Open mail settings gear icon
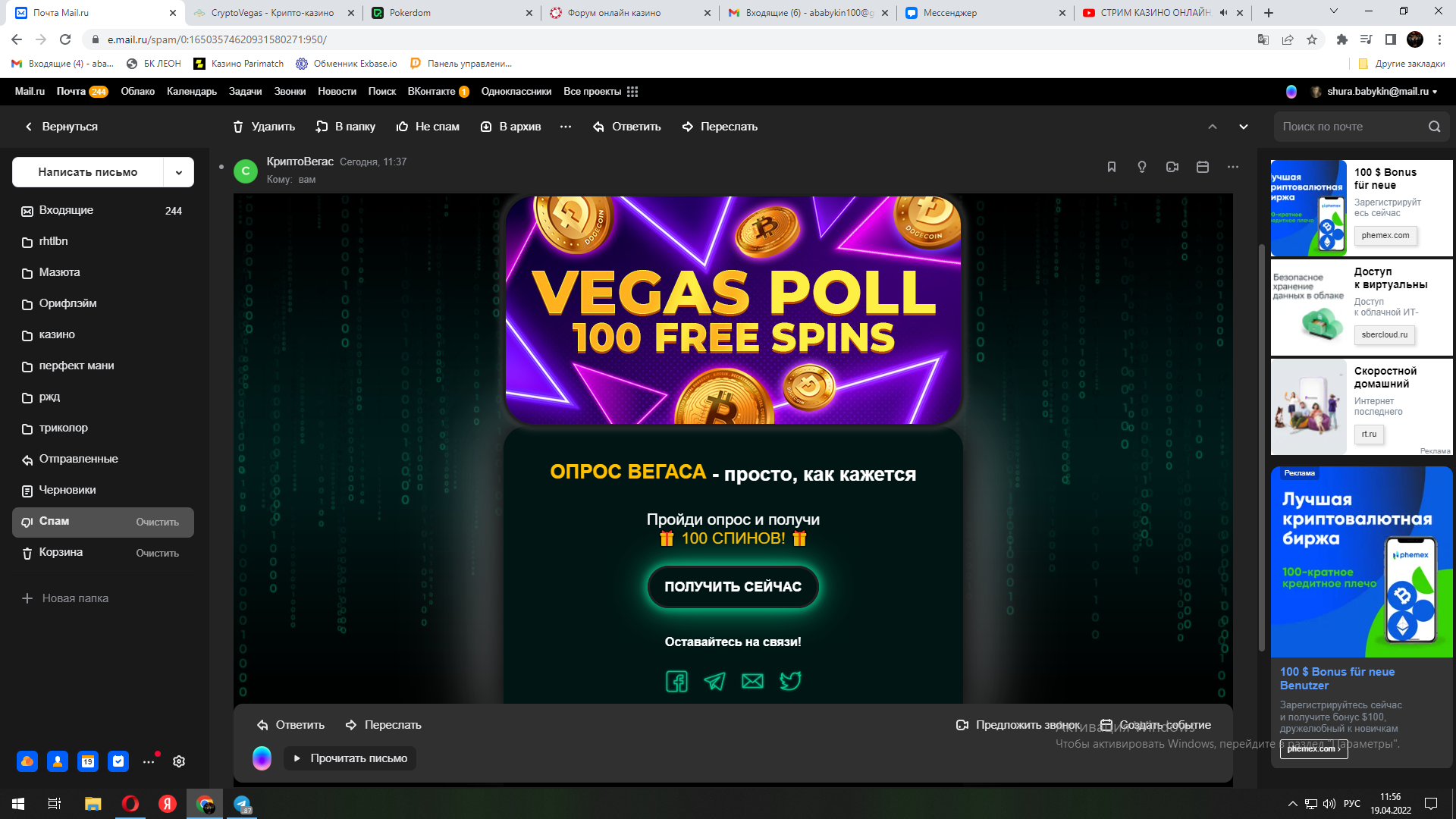 pyautogui.click(x=179, y=761)
